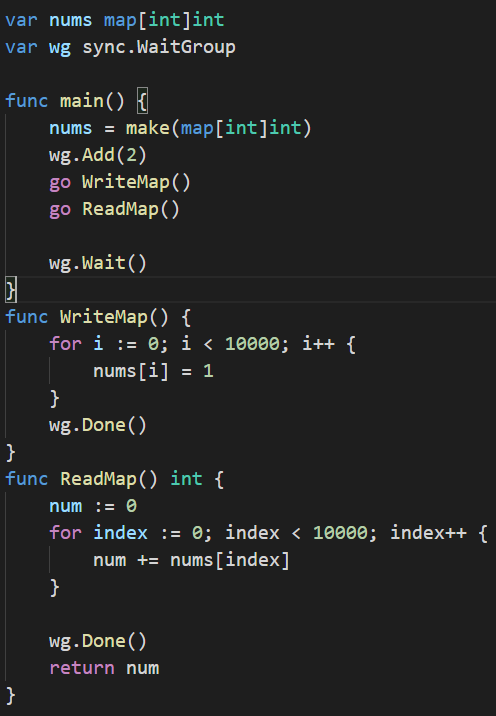496x716 pixels.
Task: Click 'wg.Done()' inside WriteMap function
Action: point(98,425)
